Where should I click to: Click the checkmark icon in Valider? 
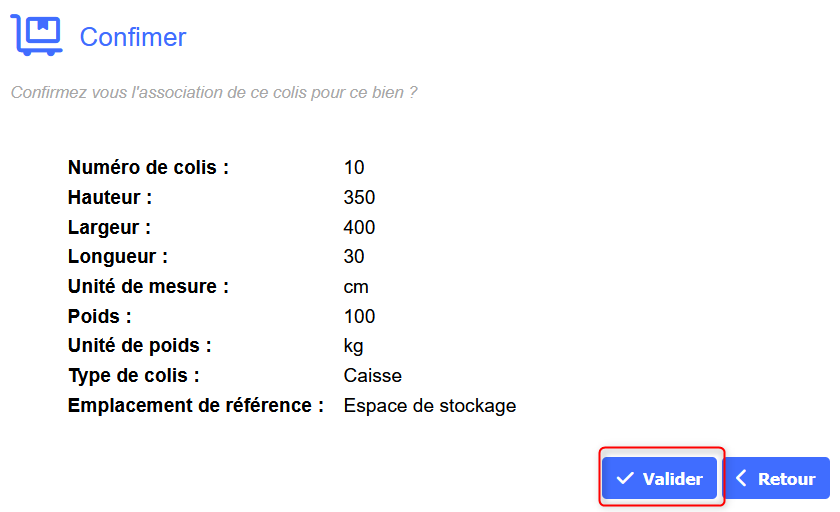pos(626,479)
